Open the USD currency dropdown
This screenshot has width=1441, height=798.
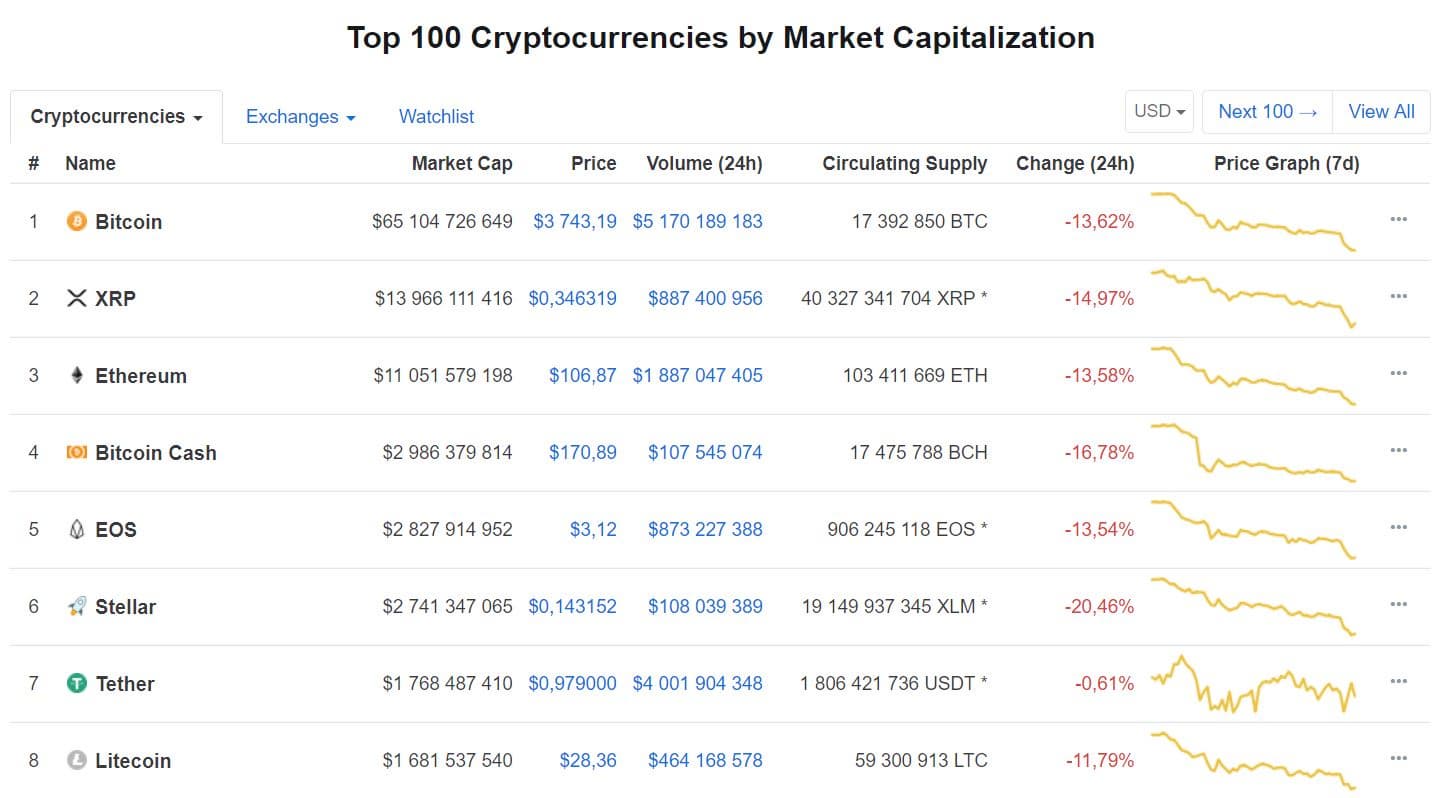[1159, 111]
